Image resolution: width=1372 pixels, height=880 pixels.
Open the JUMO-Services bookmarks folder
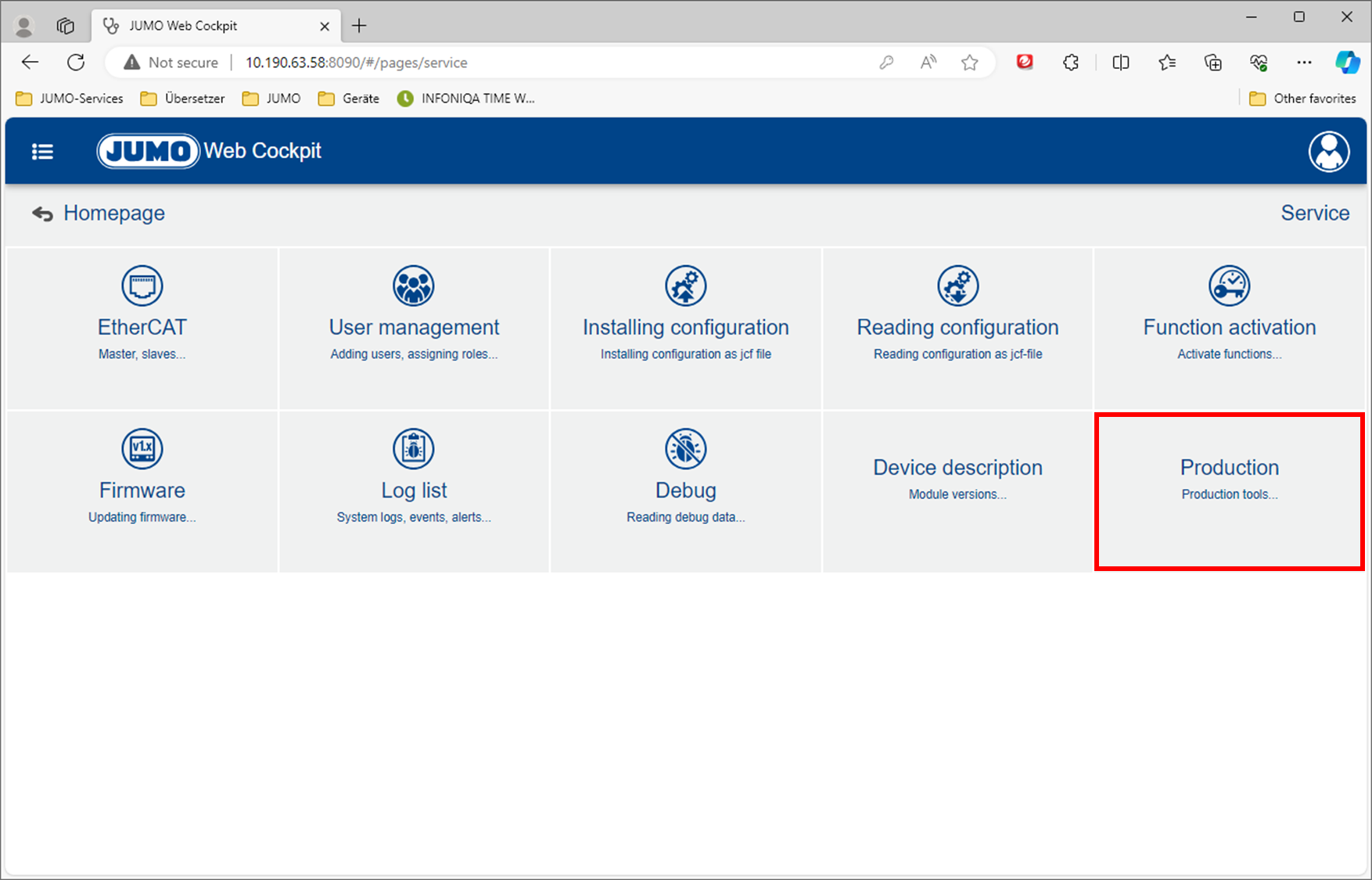[x=70, y=99]
